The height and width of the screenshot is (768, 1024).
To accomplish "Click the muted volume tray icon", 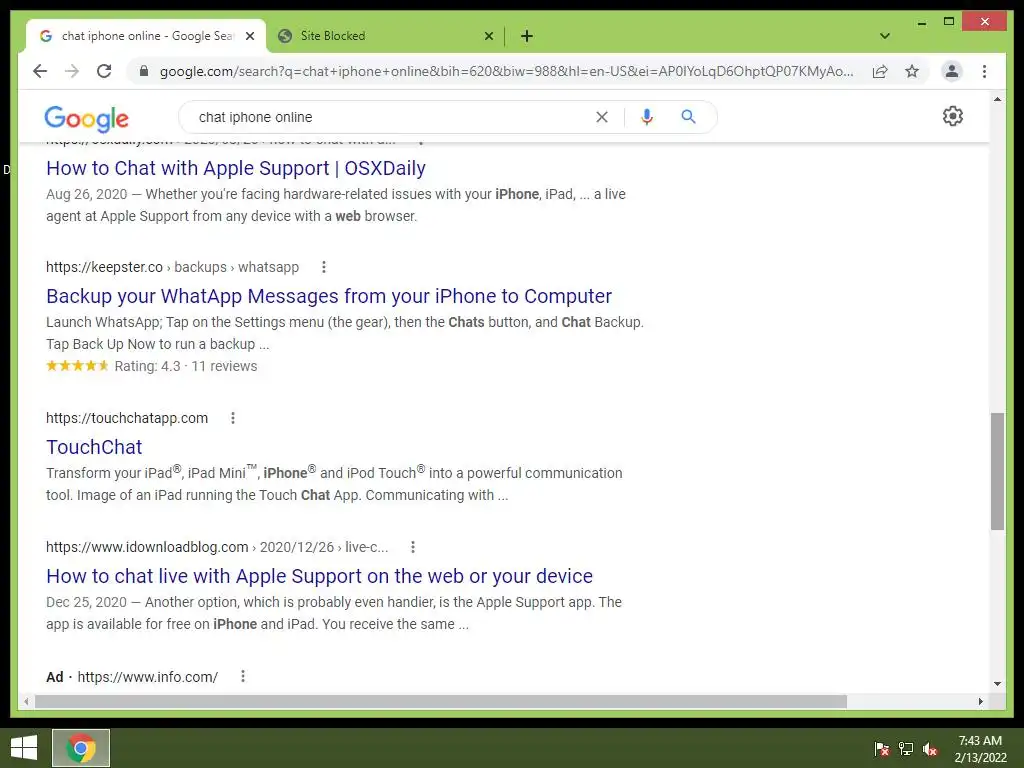I will coord(930,748).
